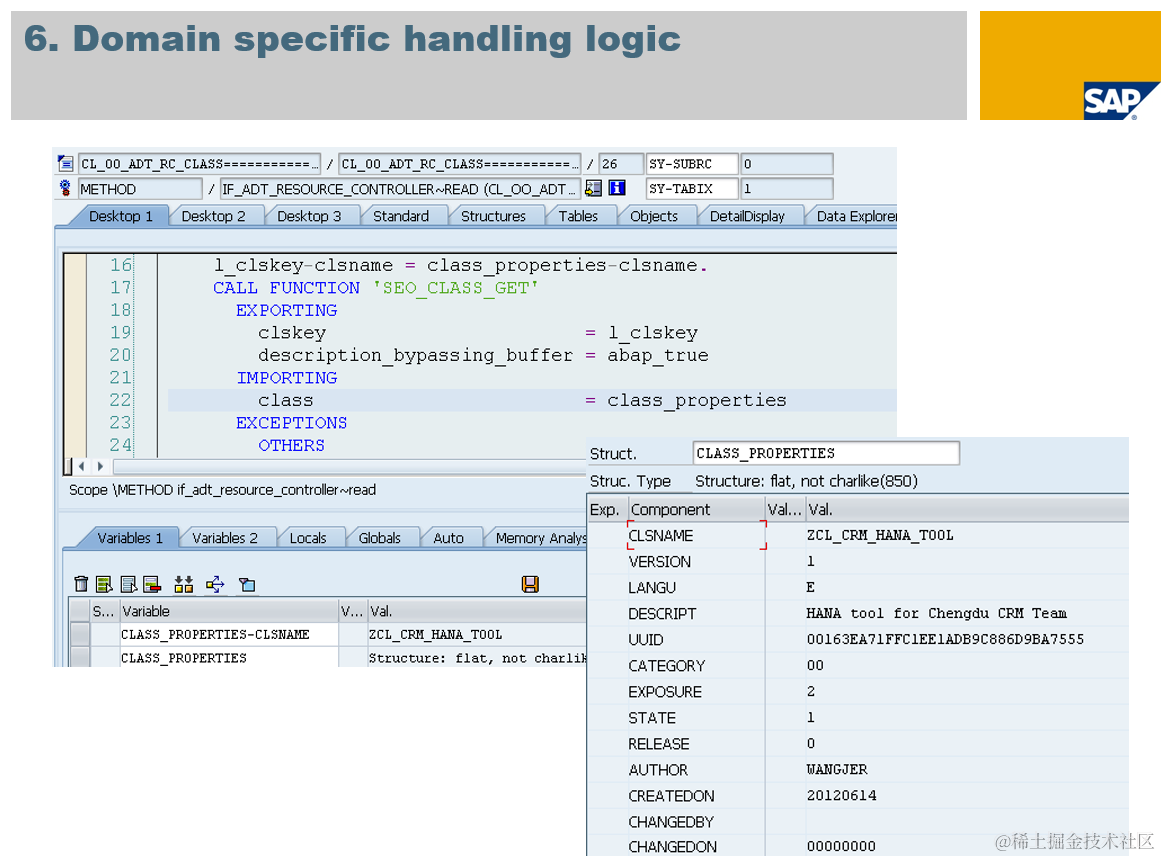Switch to the Auto tab
Screen dimensions: 1161x858
pyautogui.click(x=448, y=538)
